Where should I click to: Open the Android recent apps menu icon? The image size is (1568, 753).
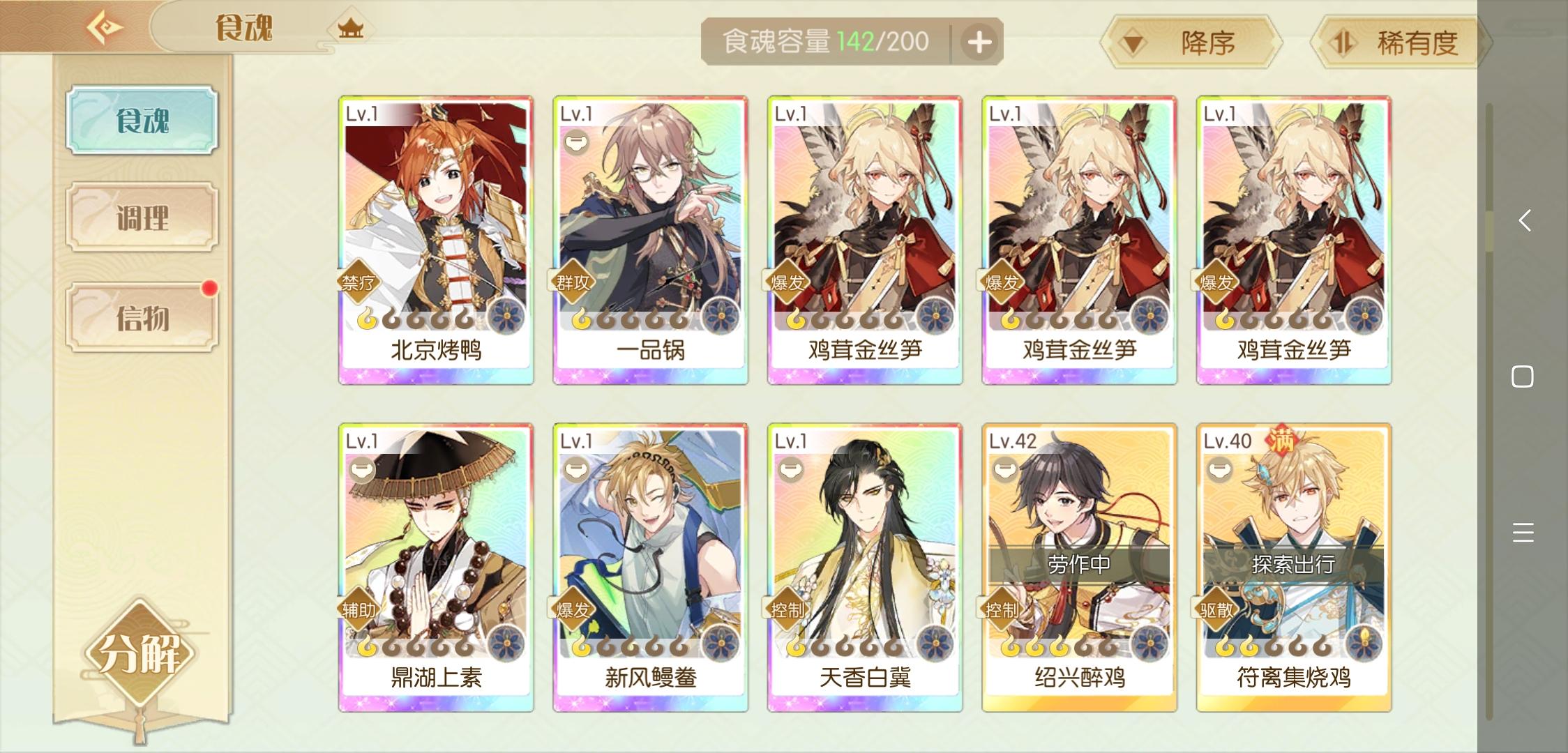1523,532
